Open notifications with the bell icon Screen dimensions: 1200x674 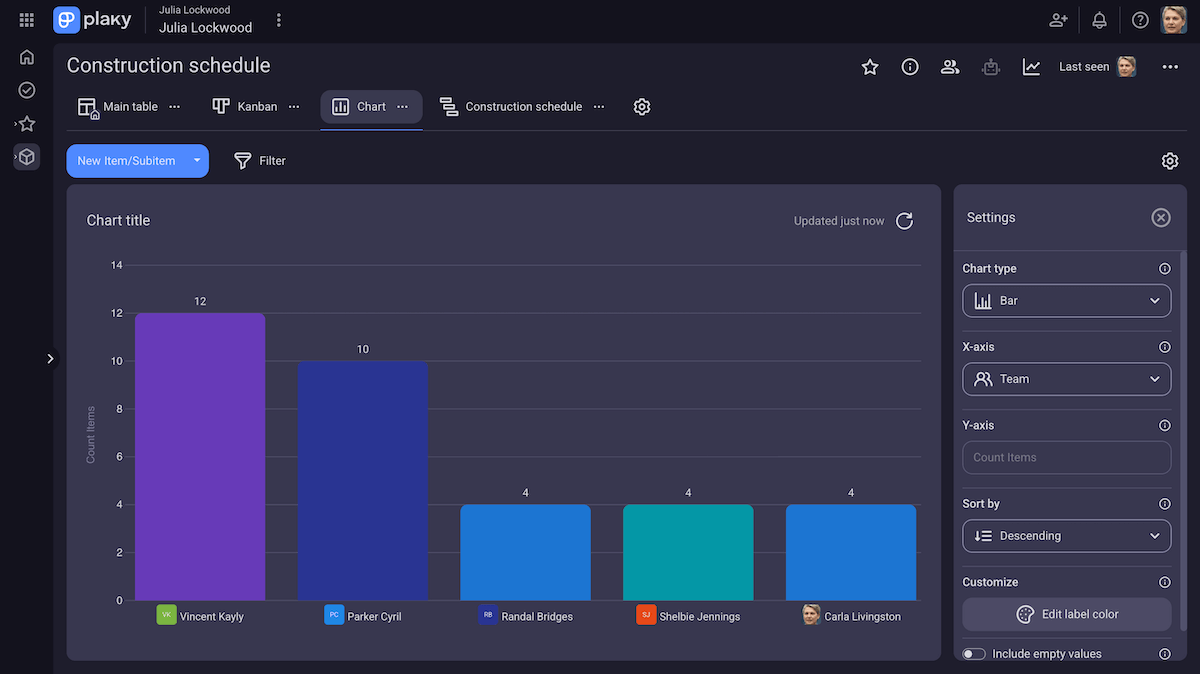point(1098,19)
